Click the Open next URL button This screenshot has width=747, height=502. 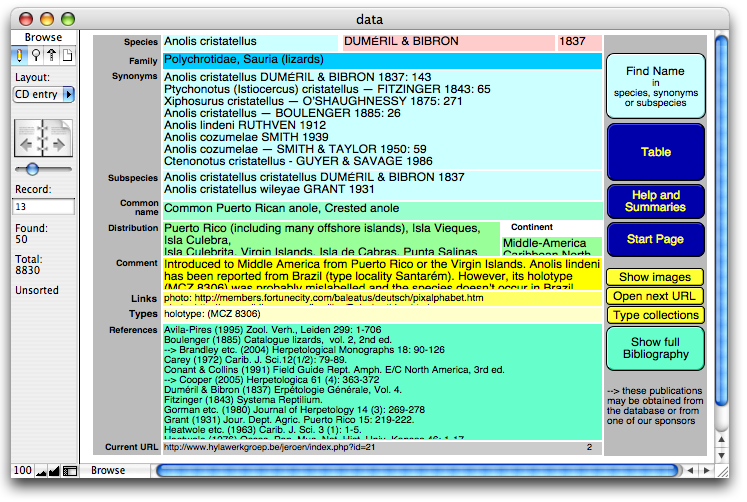point(655,296)
